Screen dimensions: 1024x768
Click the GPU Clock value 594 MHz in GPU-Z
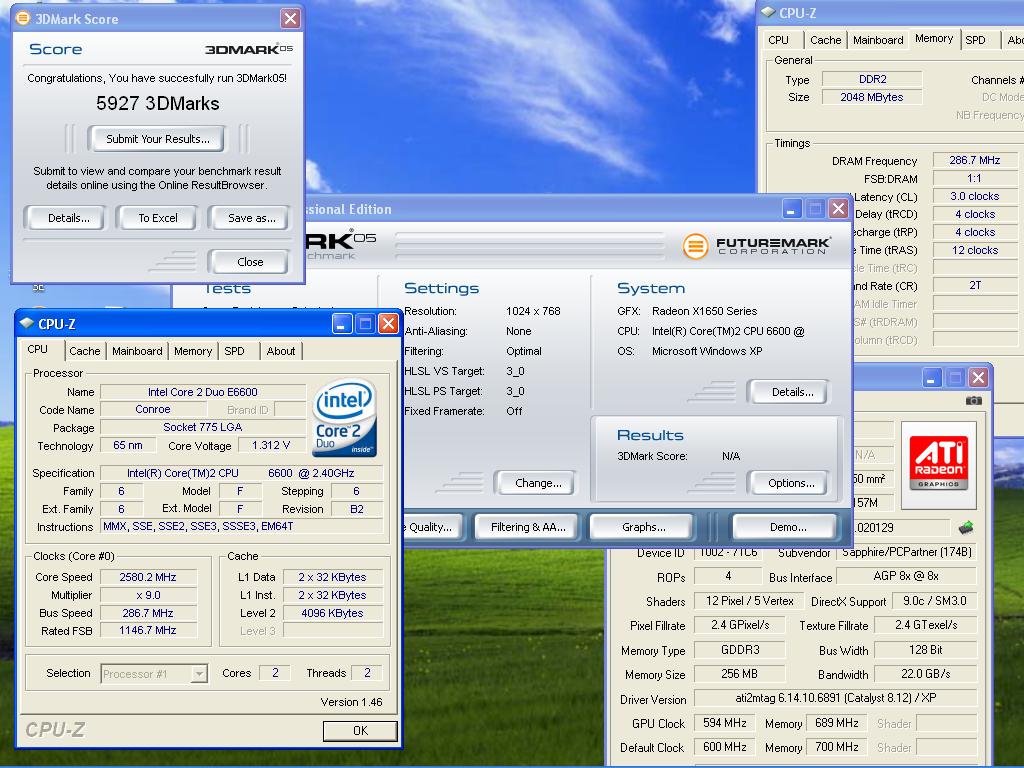click(724, 723)
